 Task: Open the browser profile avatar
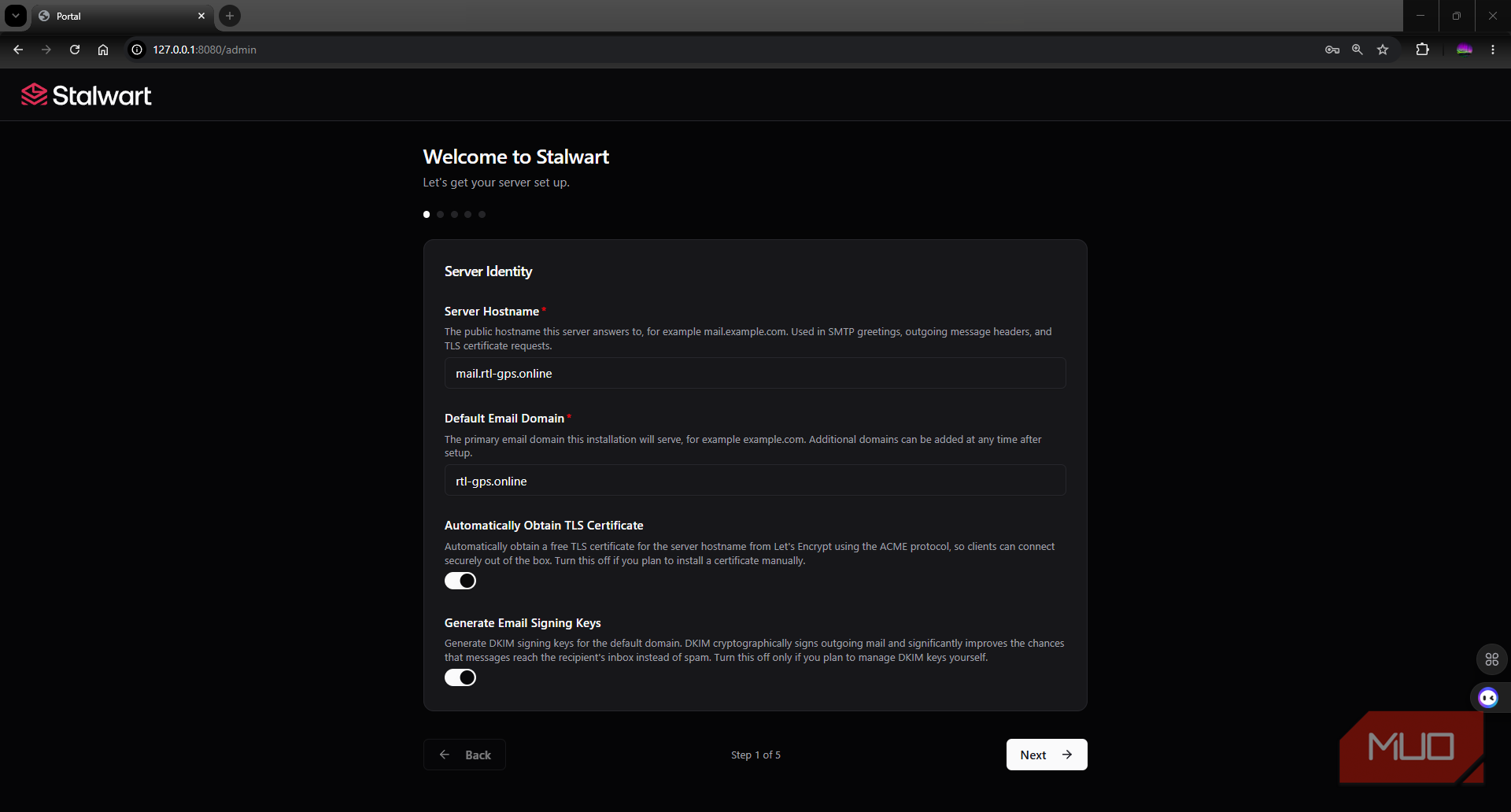[x=1465, y=50]
